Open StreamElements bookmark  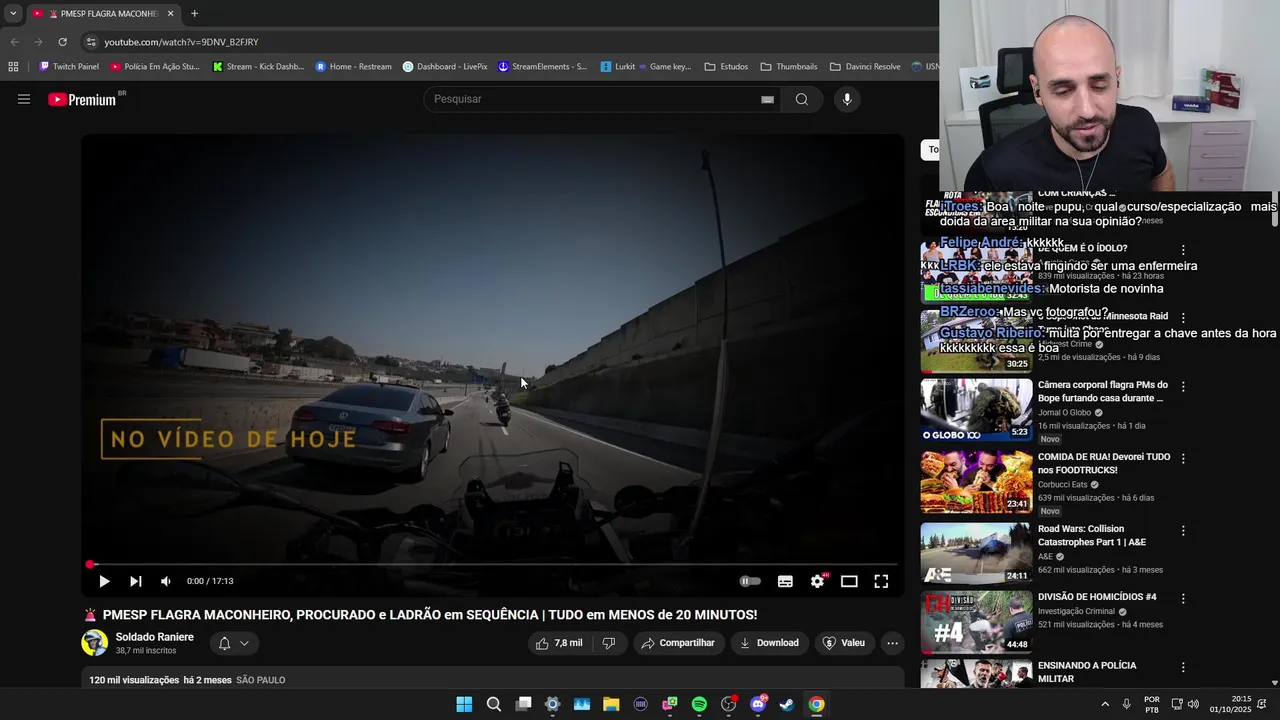tap(543, 67)
